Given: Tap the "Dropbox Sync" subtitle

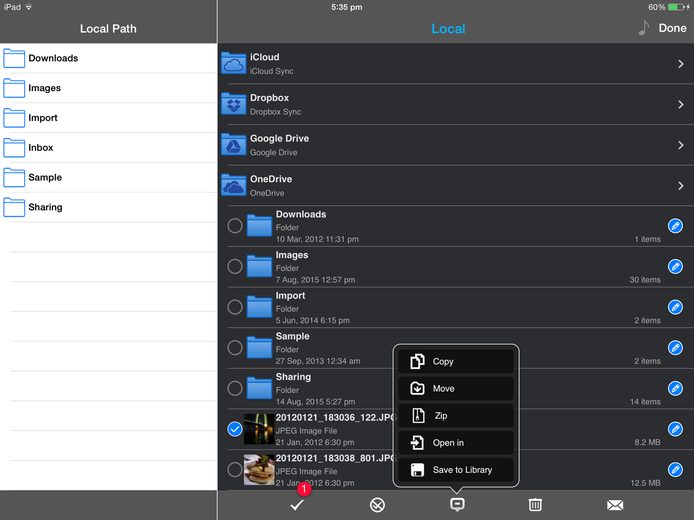Looking at the screenshot, I should pyautogui.click(x=275, y=112).
